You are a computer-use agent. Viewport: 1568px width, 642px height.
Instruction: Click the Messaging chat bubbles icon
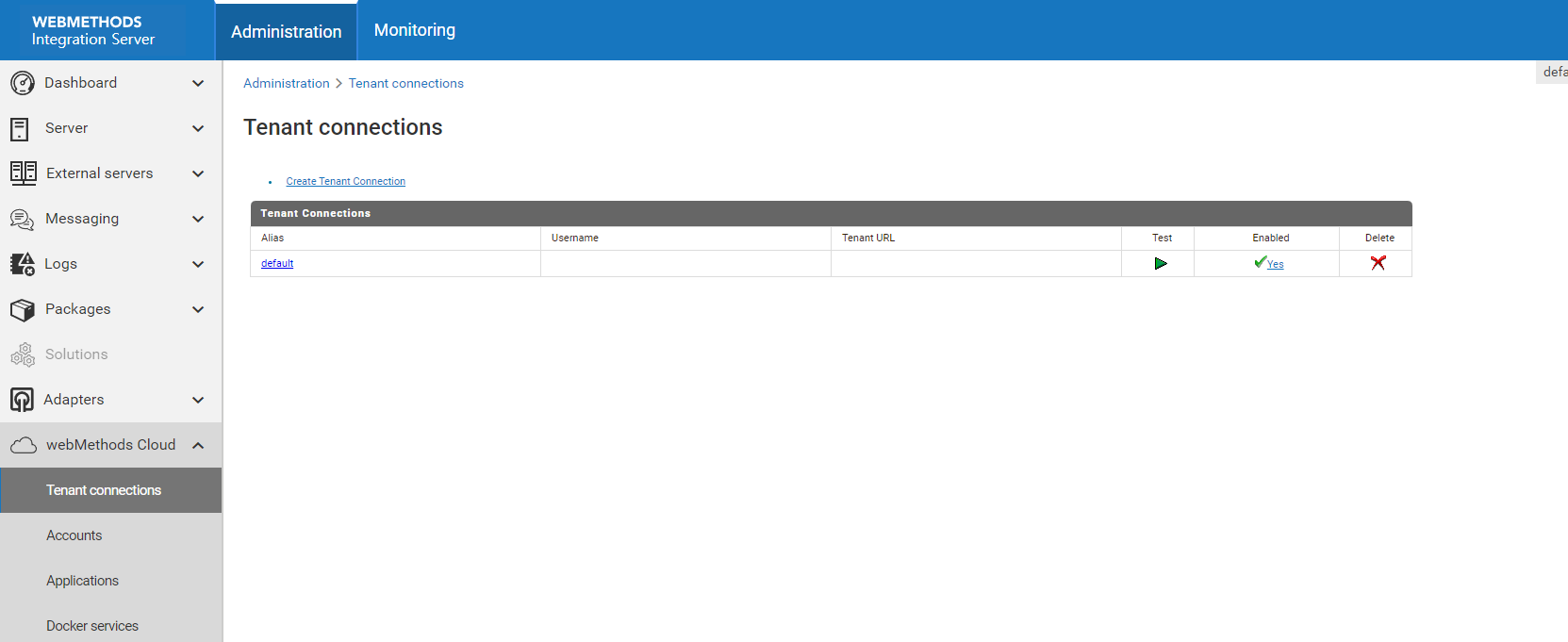(x=23, y=219)
